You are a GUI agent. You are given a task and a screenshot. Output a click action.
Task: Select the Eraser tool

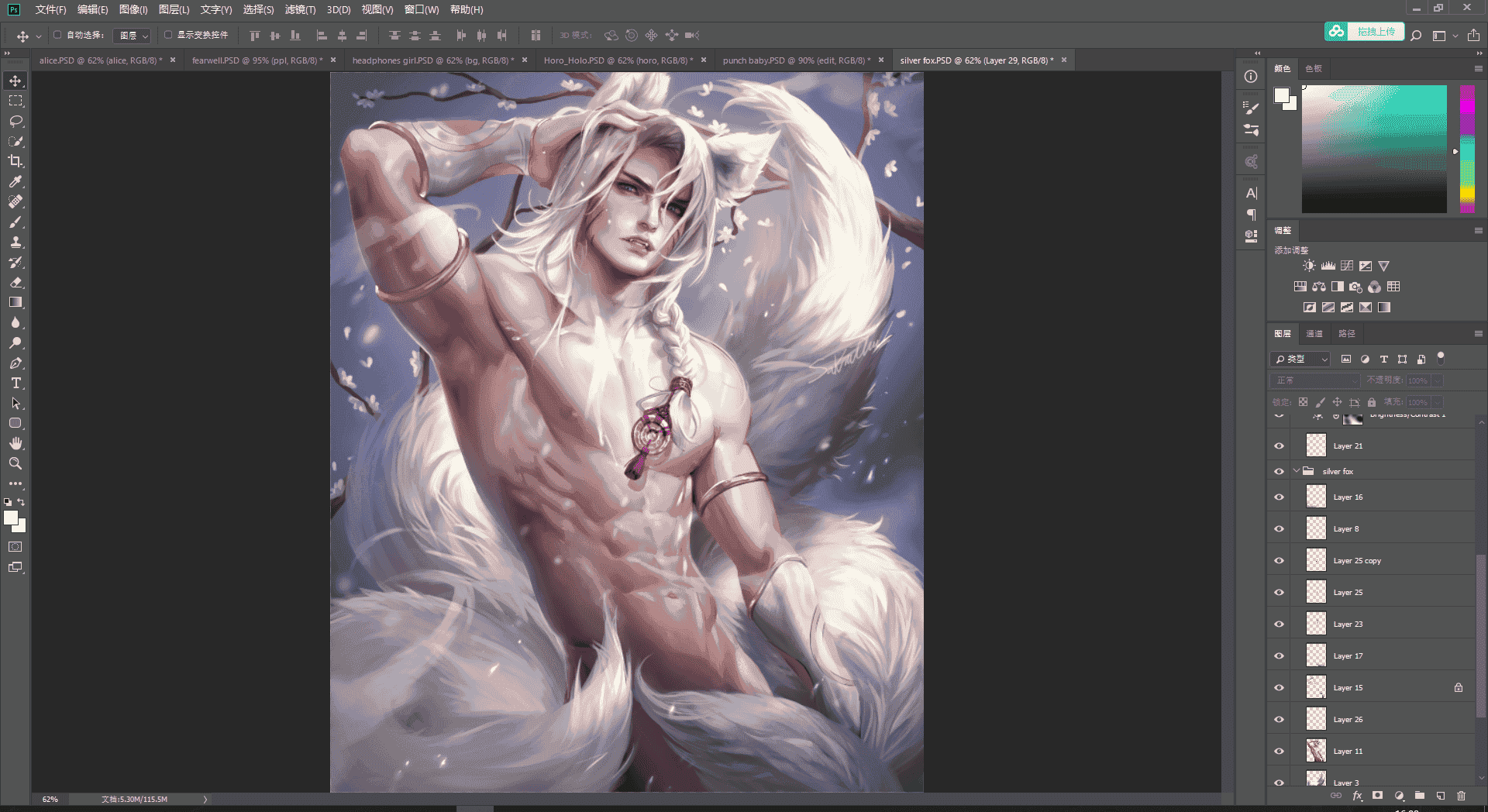tap(15, 282)
